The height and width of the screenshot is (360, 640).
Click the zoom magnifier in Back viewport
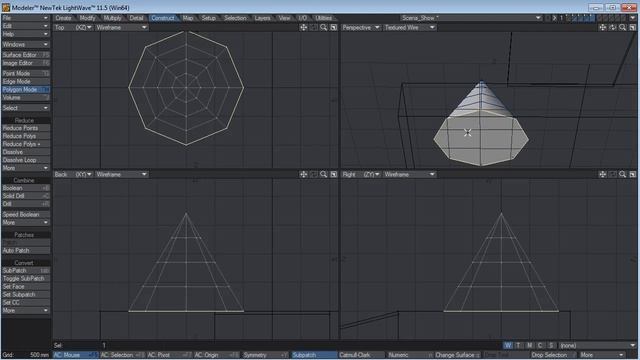tap(324, 174)
